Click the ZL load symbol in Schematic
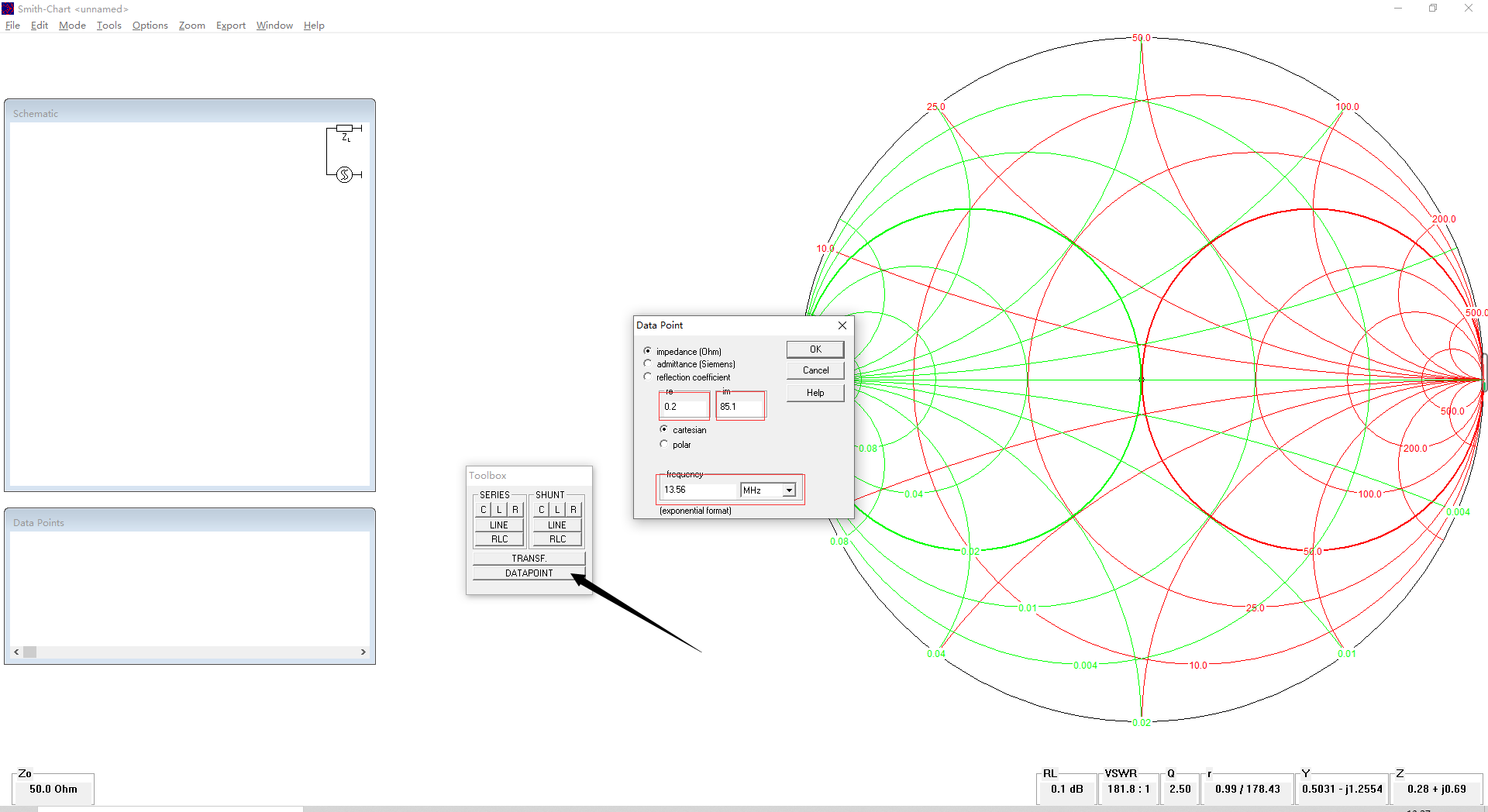 point(345,128)
